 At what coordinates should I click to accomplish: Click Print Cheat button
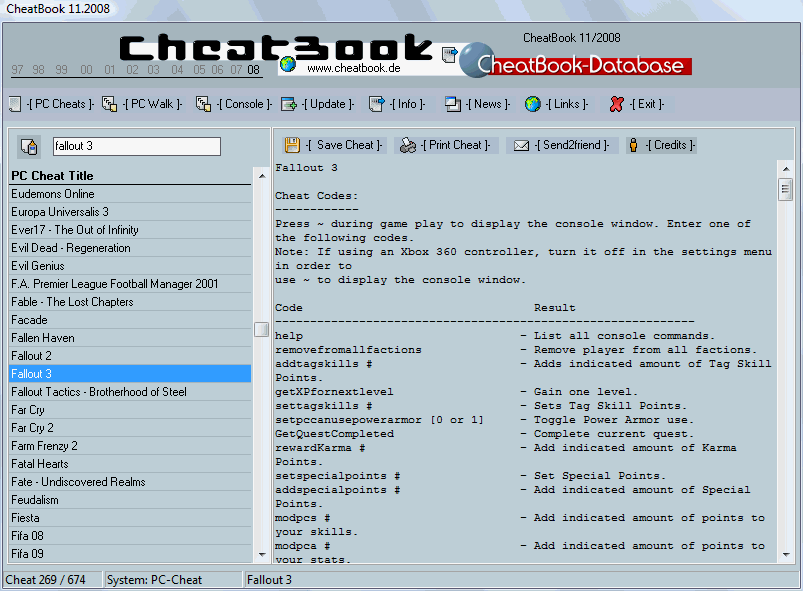[x=445, y=145]
